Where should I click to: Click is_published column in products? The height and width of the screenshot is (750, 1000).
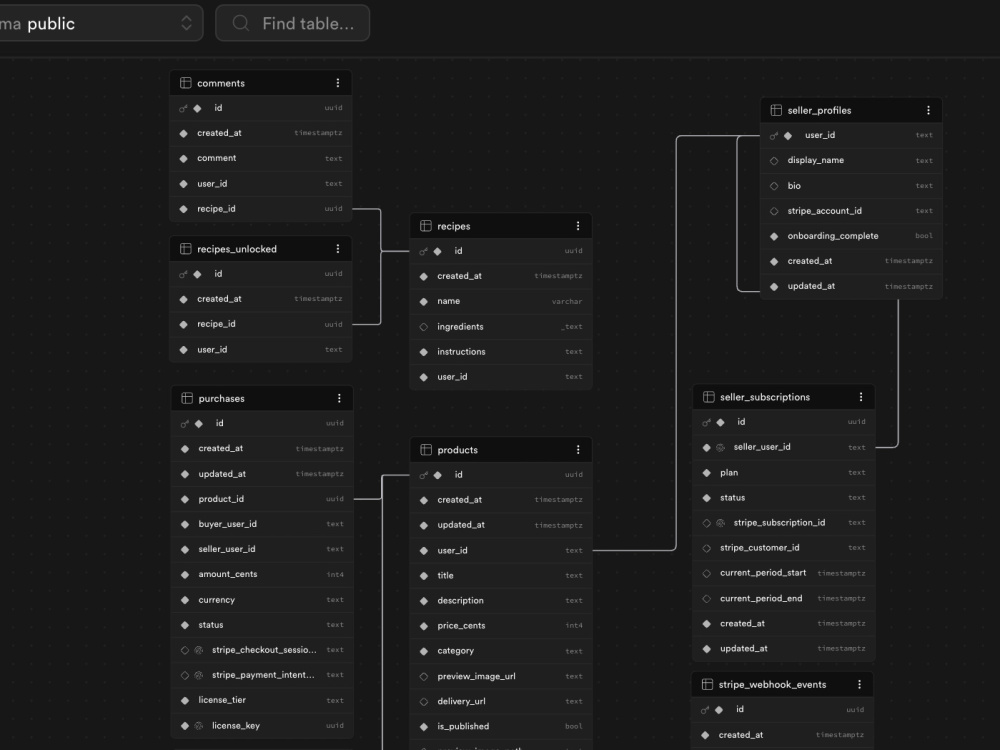pos(501,726)
